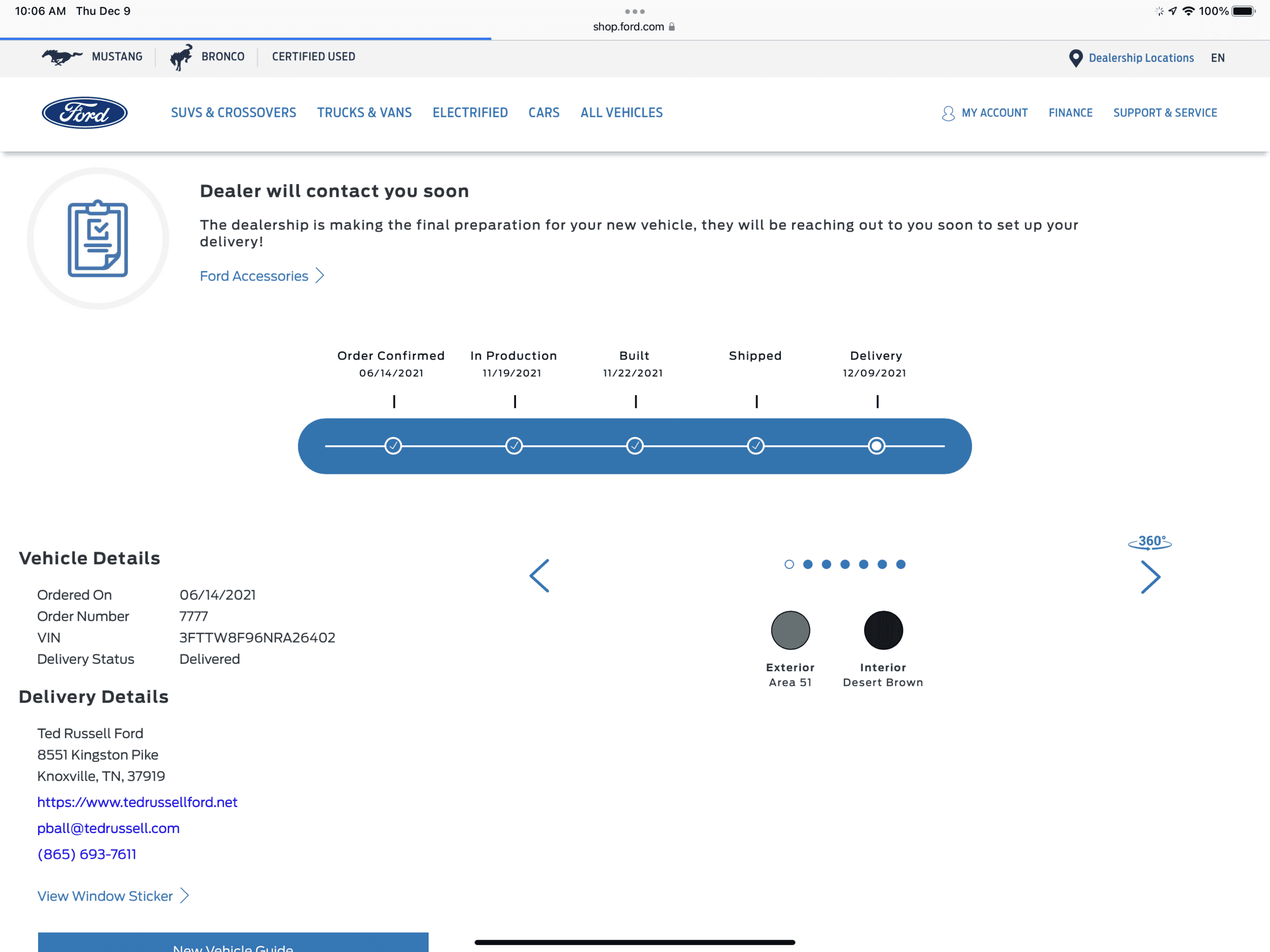Tap the home indicator bar

tap(634, 942)
